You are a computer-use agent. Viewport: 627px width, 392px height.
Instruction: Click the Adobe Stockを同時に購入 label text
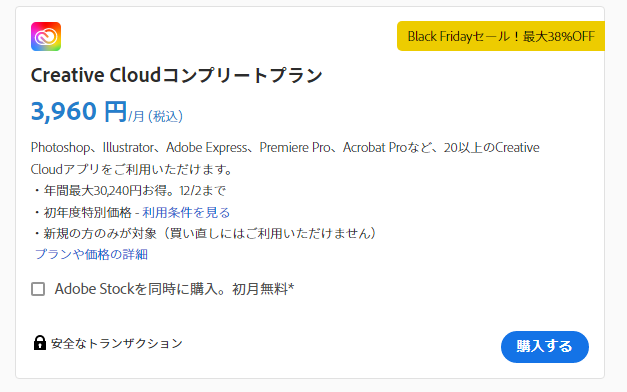174,289
